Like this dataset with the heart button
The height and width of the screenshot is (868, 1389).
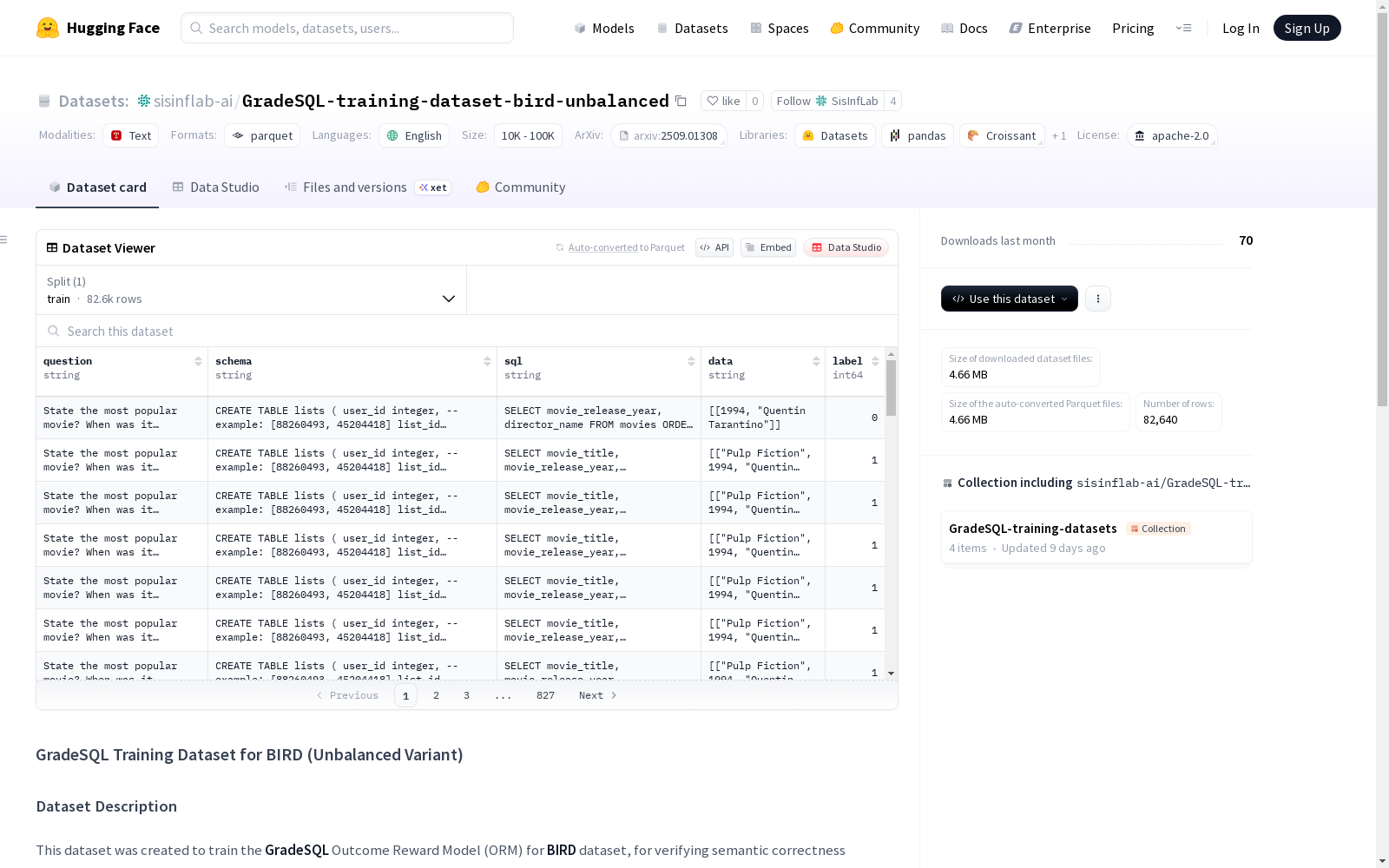[x=723, y=102]
